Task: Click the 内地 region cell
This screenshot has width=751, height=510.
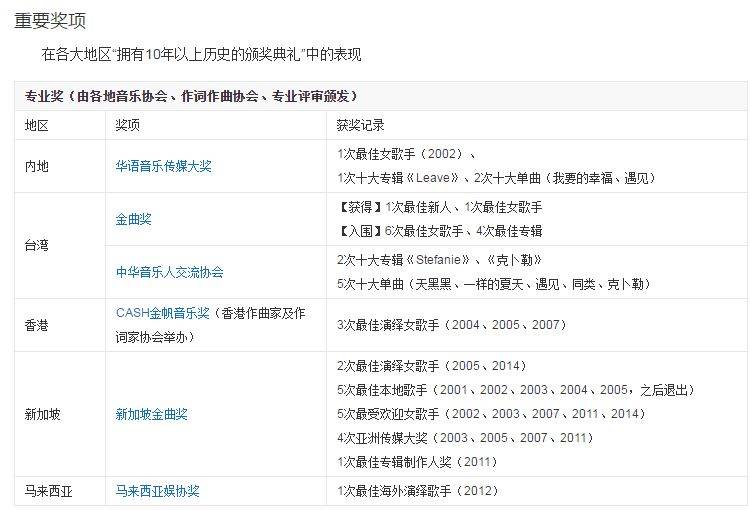Action: pos(37,166)
